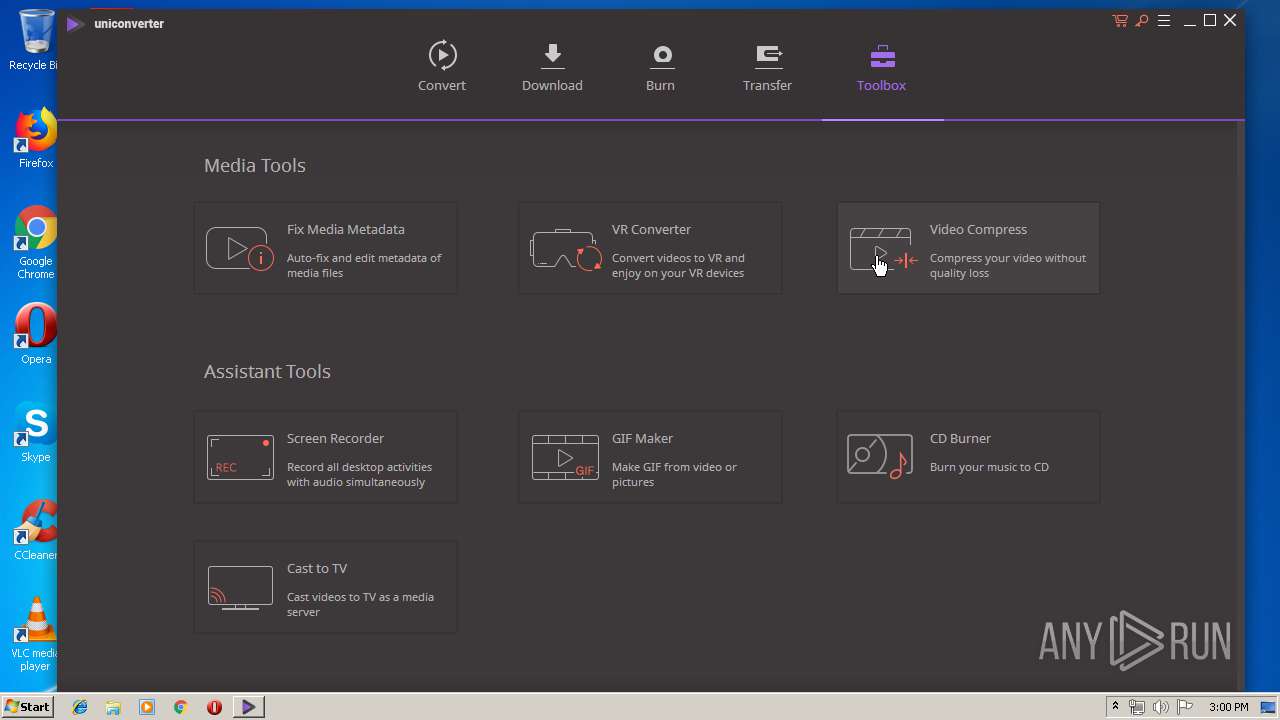
Task: Open the Windows Start menu
Action: tap(28, 706)
